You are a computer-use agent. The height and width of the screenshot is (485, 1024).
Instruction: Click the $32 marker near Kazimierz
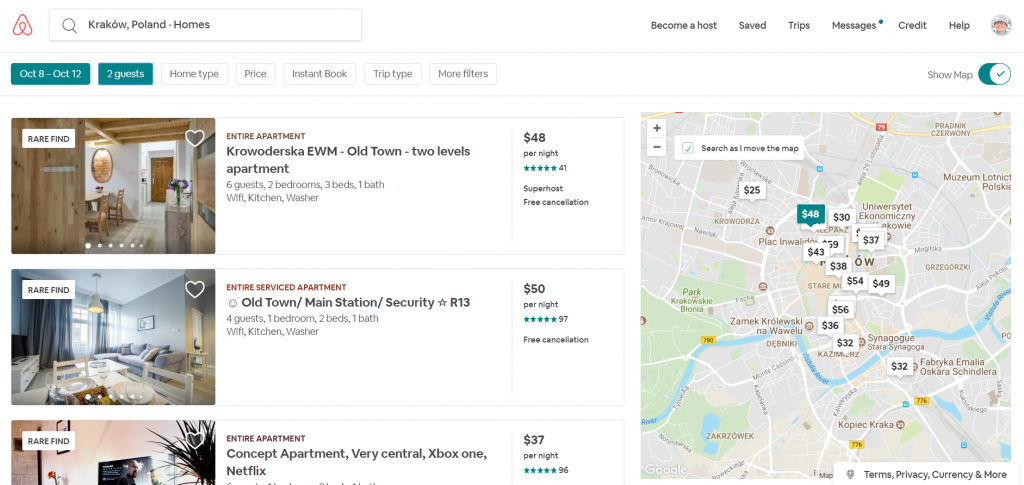[845, 343]
